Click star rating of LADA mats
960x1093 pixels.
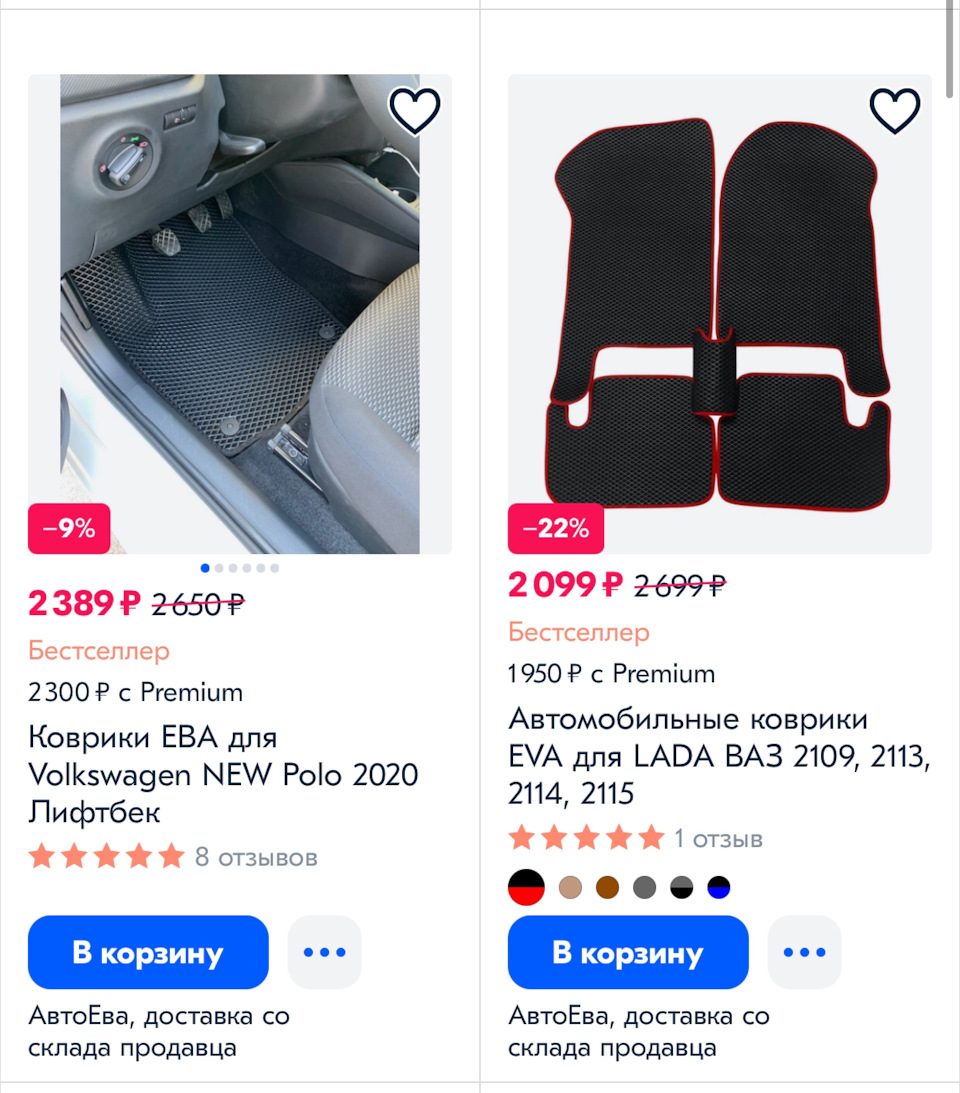coord(586,838)
